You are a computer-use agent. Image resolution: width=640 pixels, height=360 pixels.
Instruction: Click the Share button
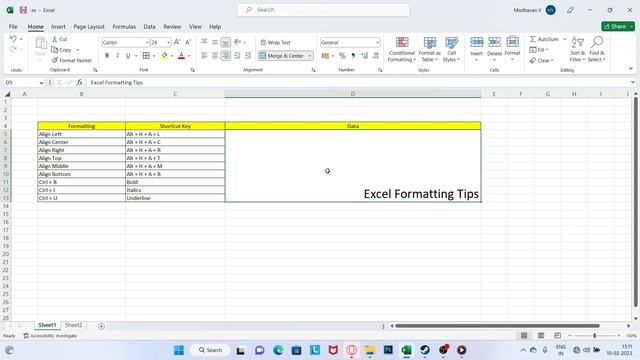[x=618, y=26]
